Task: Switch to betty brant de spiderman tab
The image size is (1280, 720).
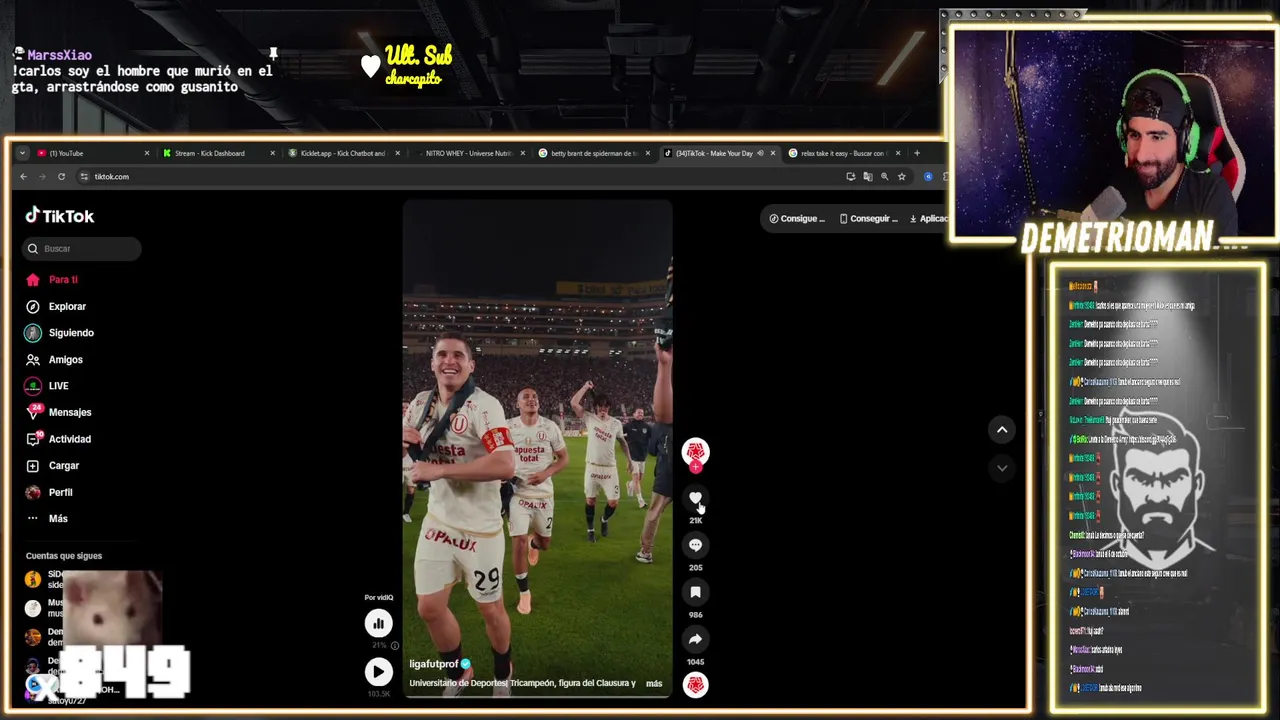Action: (594, 153)
